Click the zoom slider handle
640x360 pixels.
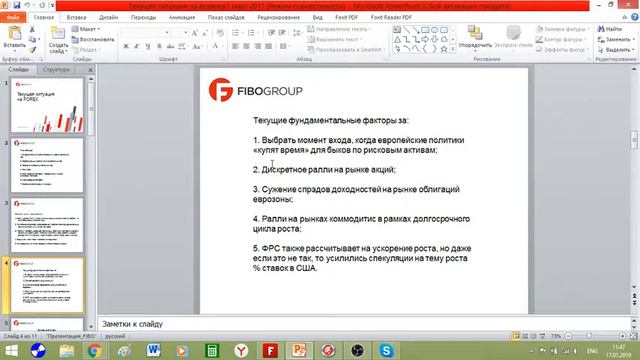point(589,336)
